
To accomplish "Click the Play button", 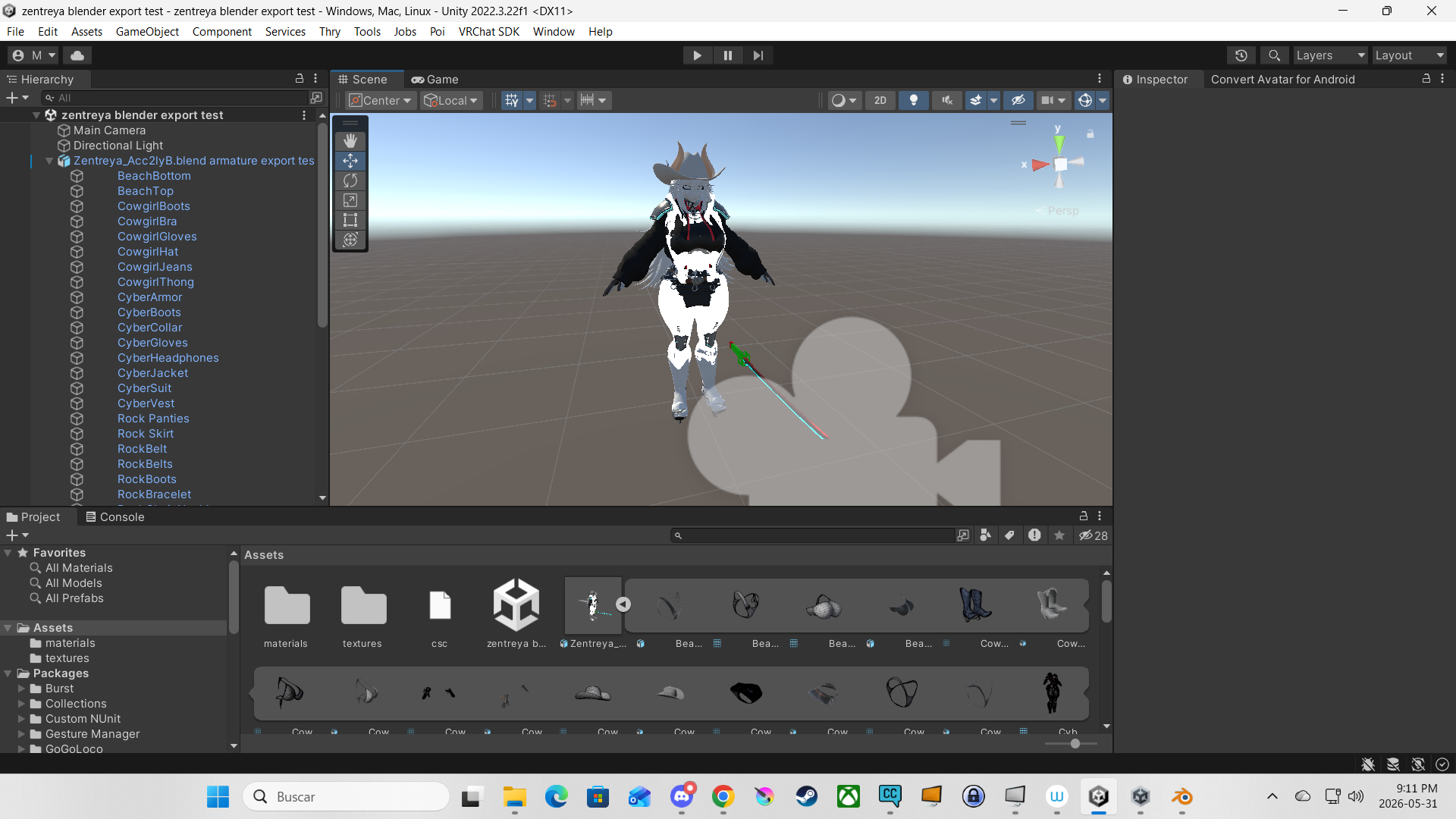I will pyautogui.click(x=697, y=55).
